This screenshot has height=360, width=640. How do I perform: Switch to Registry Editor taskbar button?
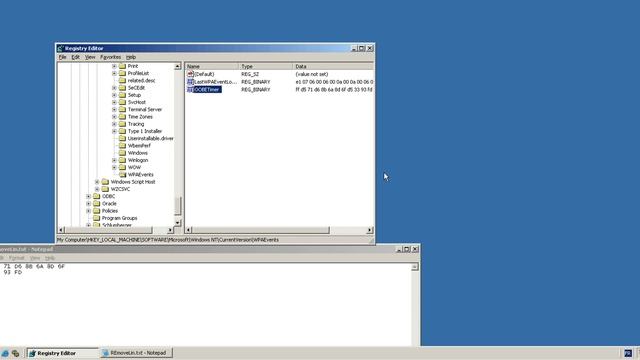[62, 353]
